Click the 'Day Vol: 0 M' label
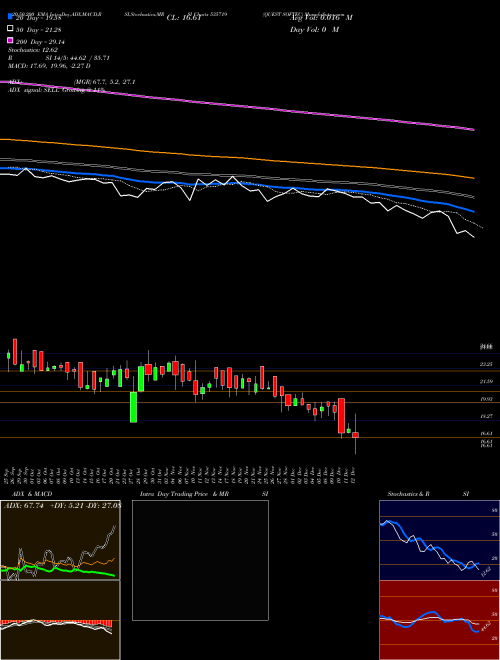Image resolution: width=500 pixels, height=660 pixels. pyautogui.click(x=314, y=29)
